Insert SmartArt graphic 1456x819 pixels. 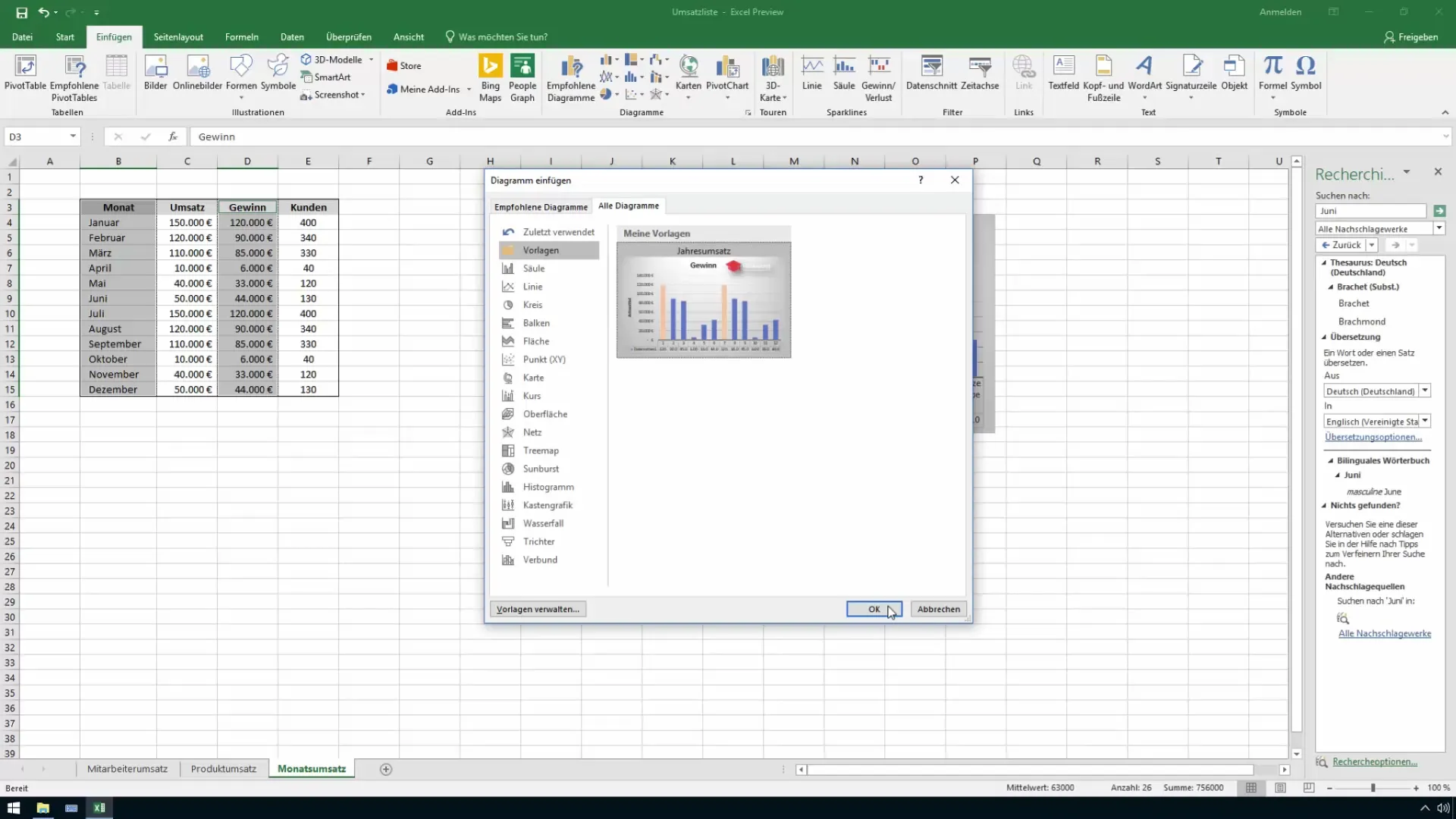[x=326, y=77]
